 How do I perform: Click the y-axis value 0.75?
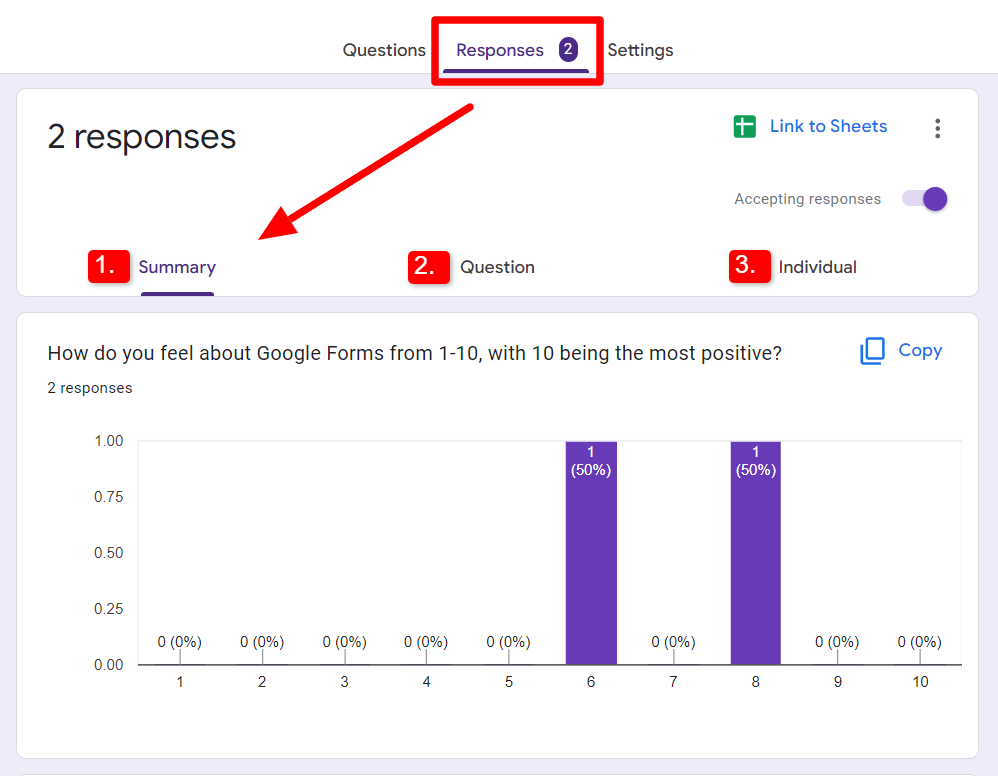(x=108, y=497)
